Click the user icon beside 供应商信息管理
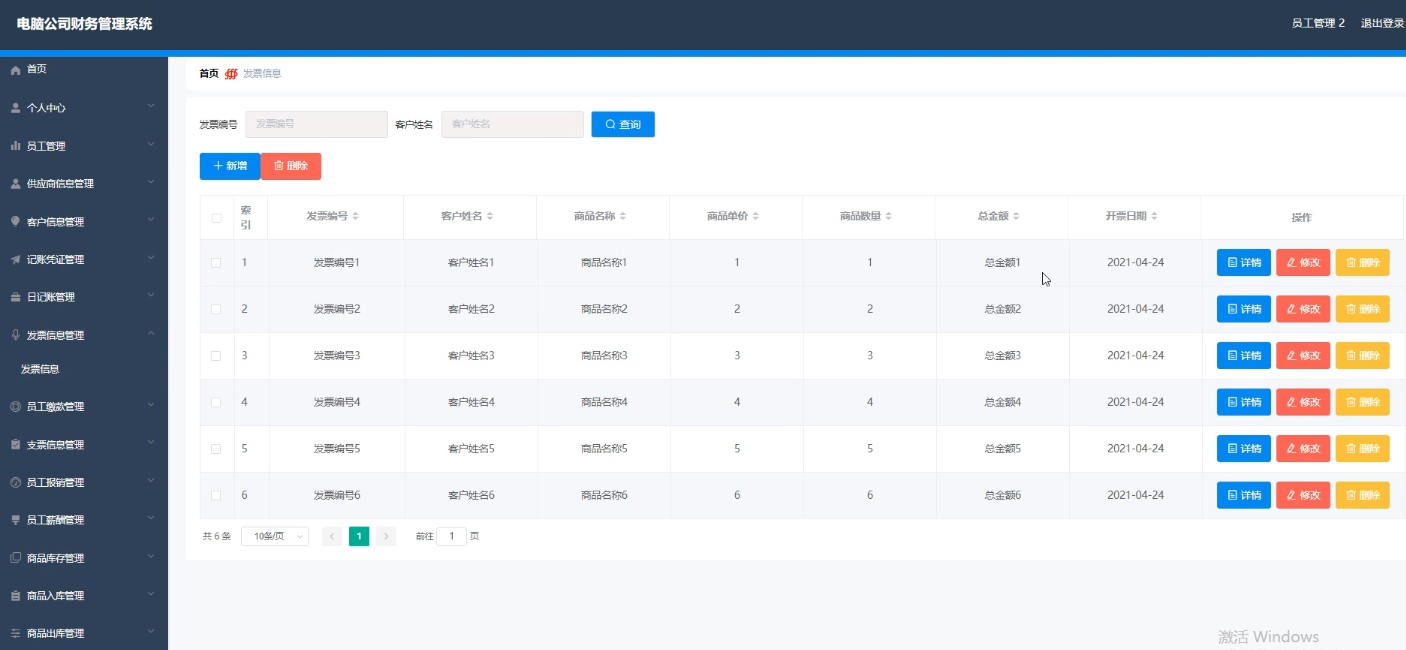This screenshot has width=1406, height=650. (15, 184)
